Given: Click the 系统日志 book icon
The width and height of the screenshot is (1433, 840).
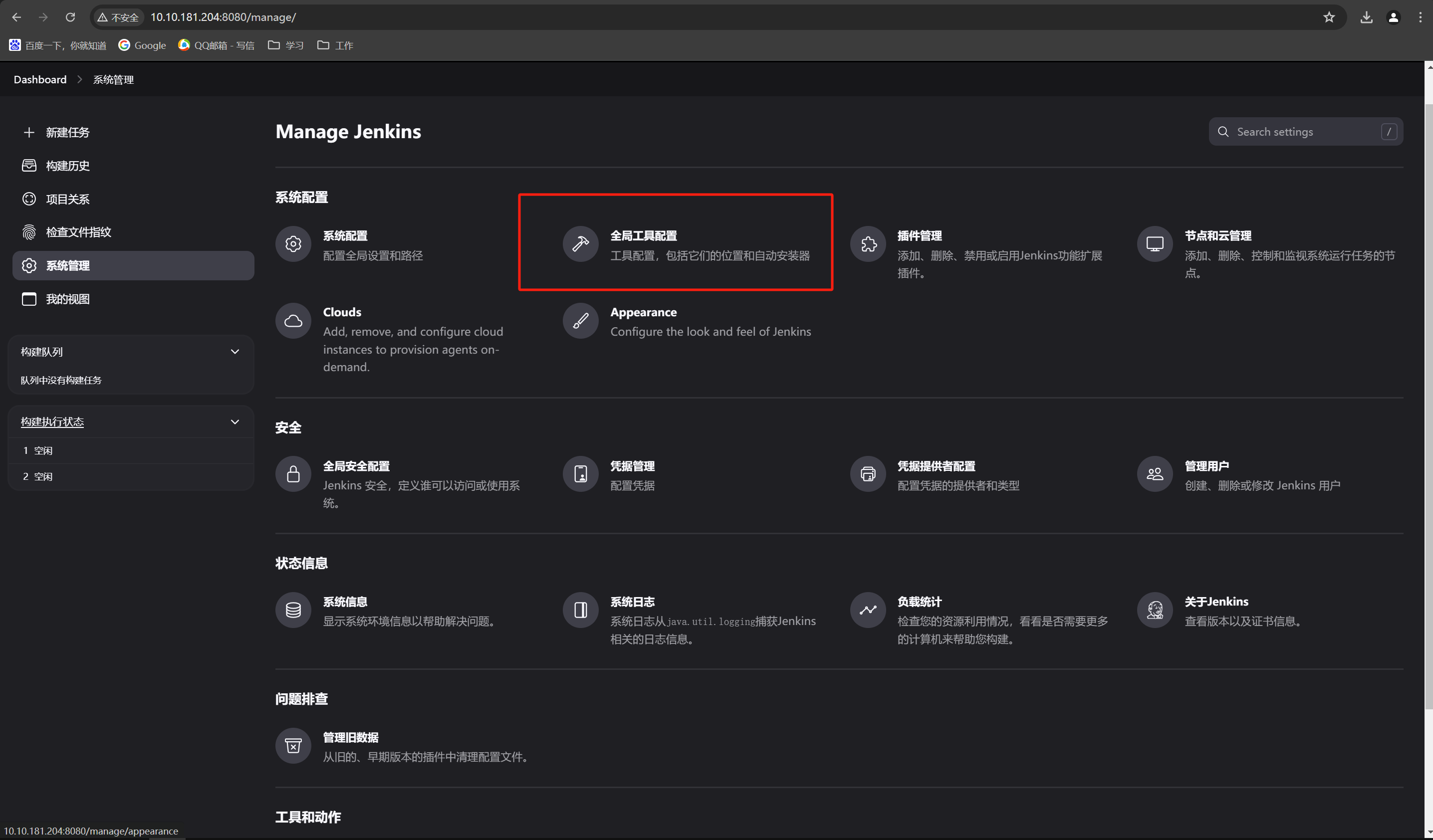Looking at the screenshot, I should coord(580,610).
